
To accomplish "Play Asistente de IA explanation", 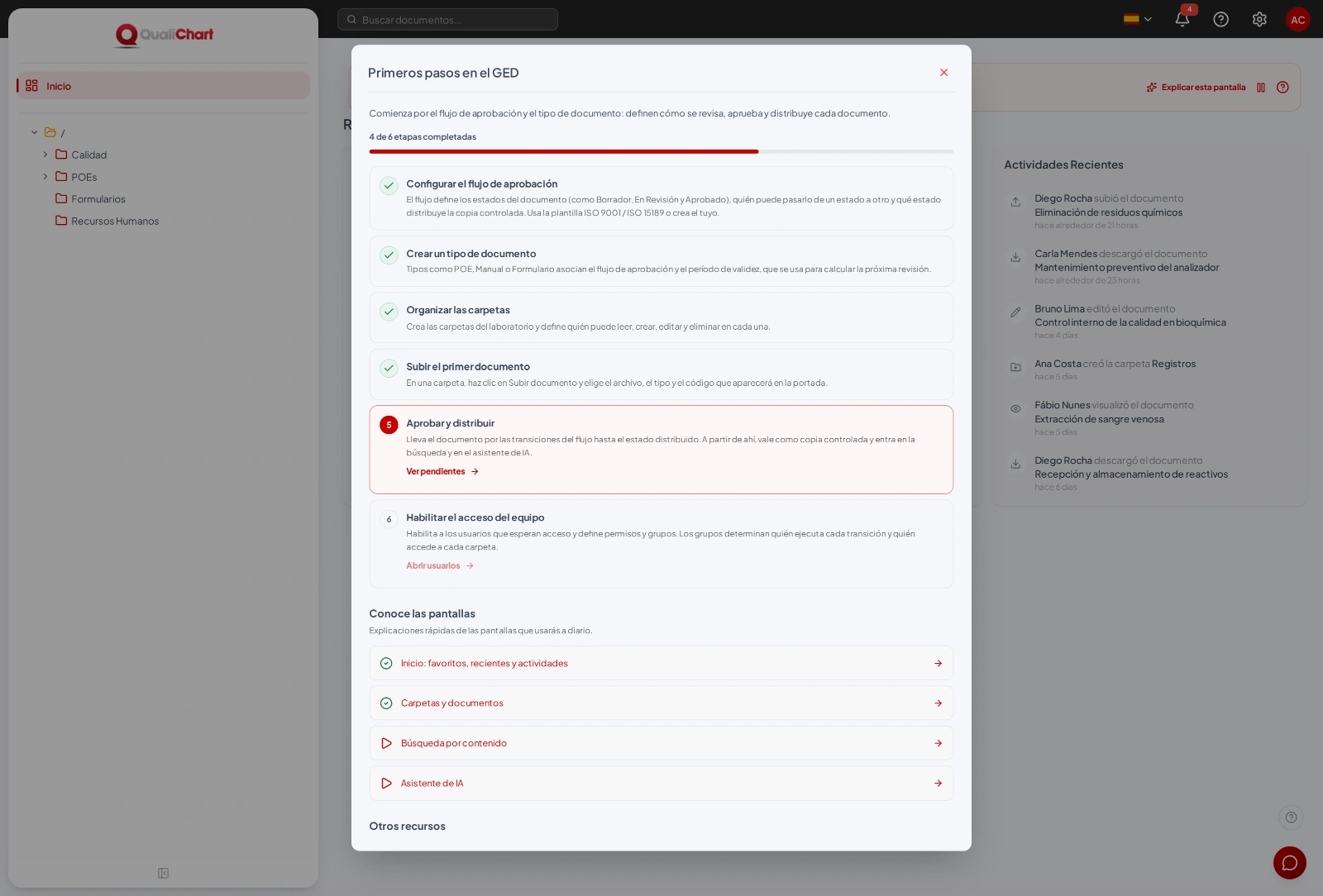I will [x=661, y=784].
